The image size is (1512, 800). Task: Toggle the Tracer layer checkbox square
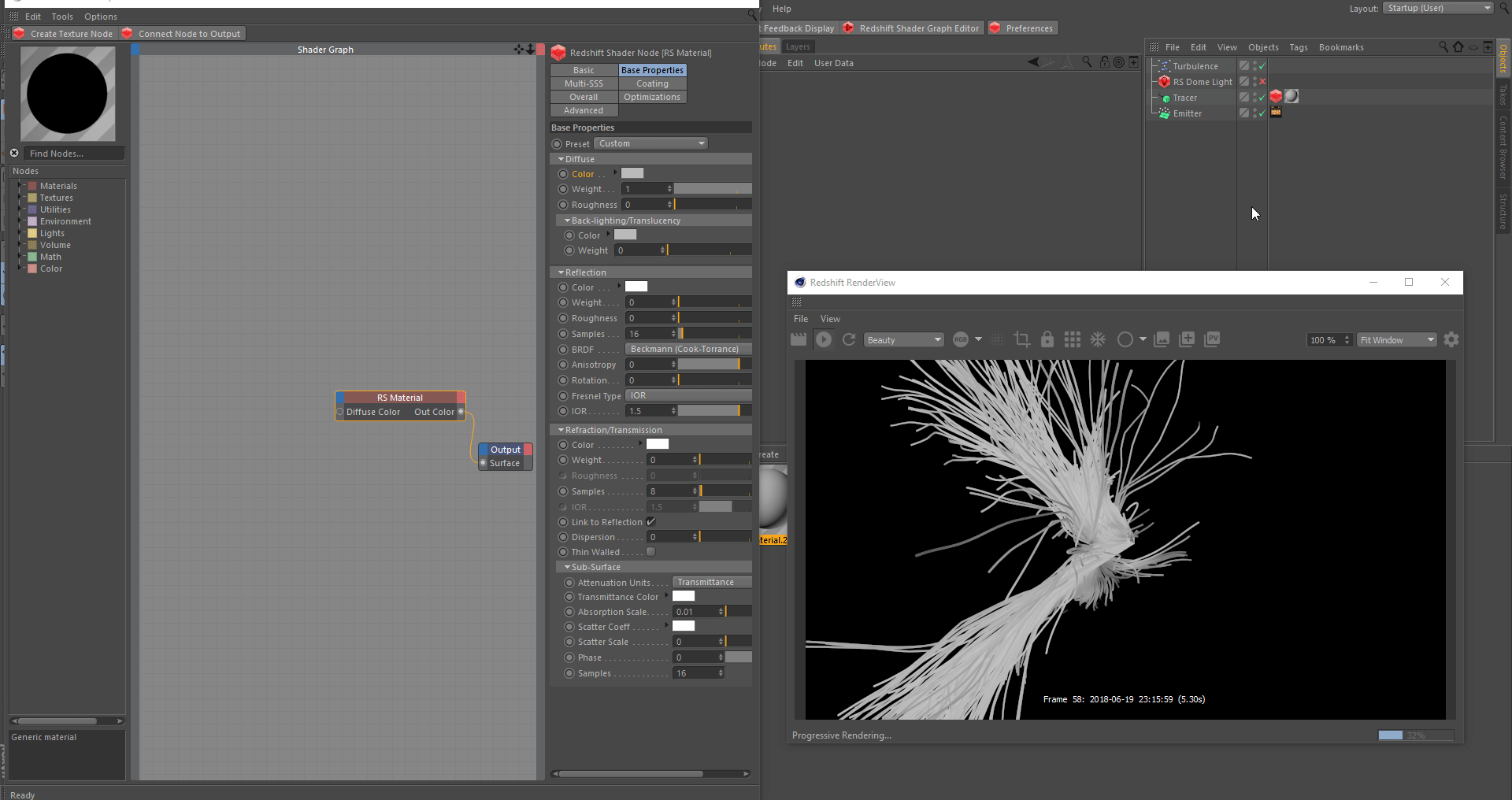click(x=1244, y=97)
